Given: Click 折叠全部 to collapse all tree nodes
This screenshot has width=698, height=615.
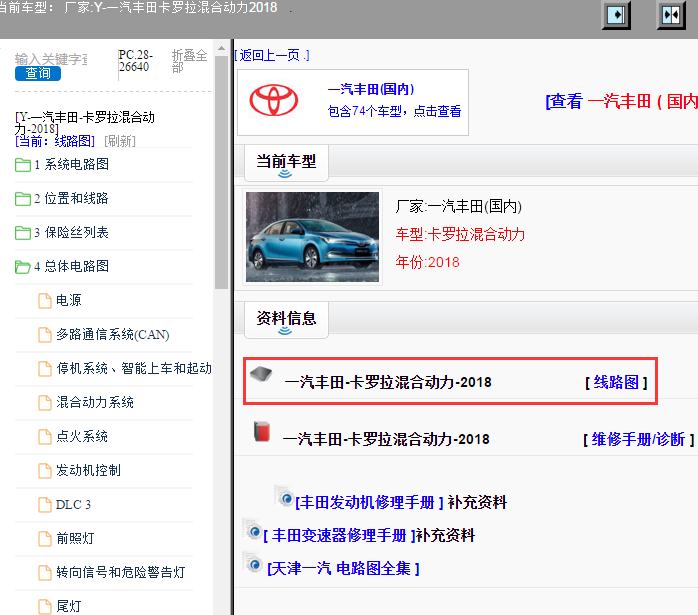Looking at the screenshot, I should (190, 61).
